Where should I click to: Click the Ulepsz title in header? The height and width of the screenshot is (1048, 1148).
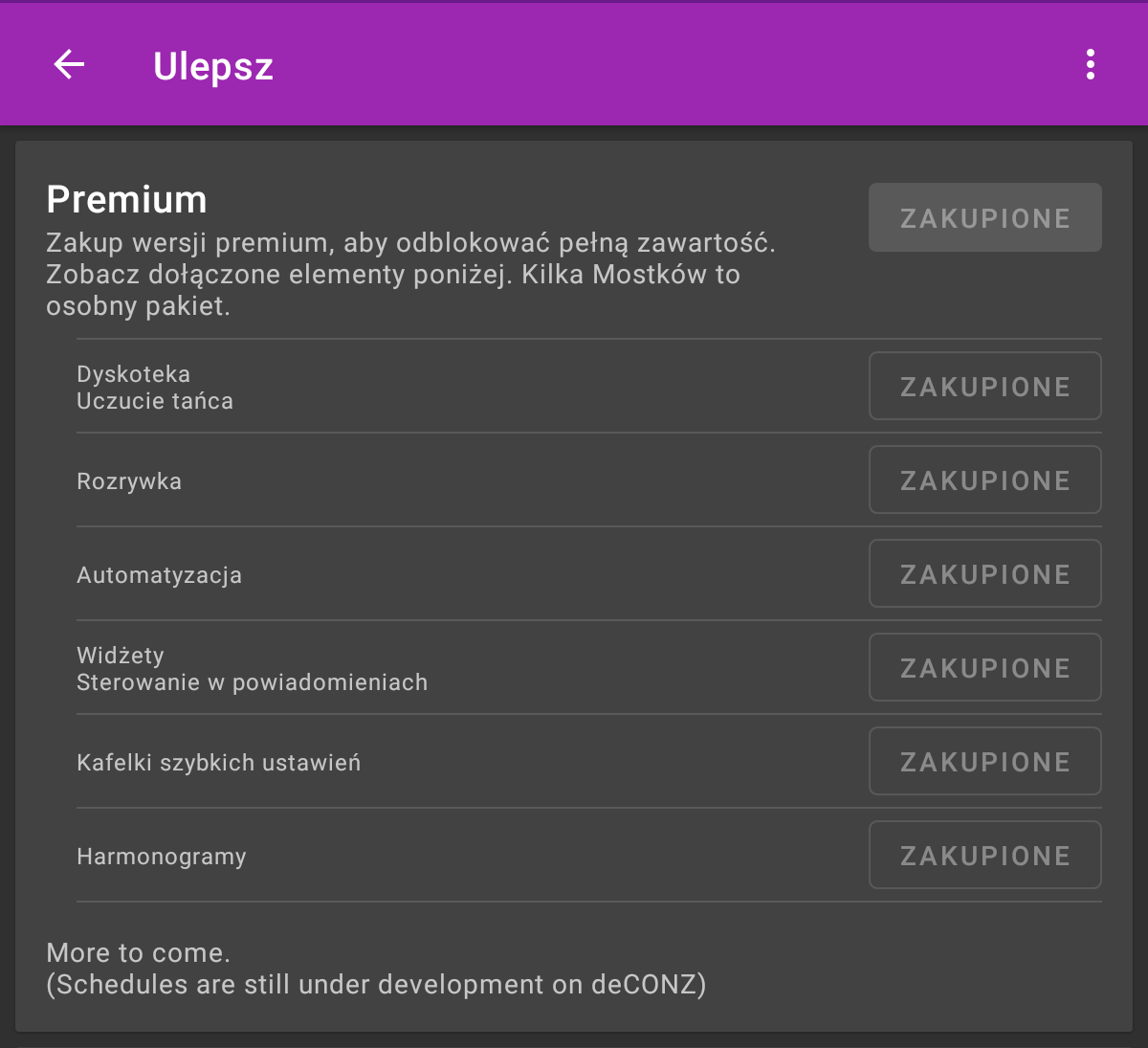pos(213,67)
